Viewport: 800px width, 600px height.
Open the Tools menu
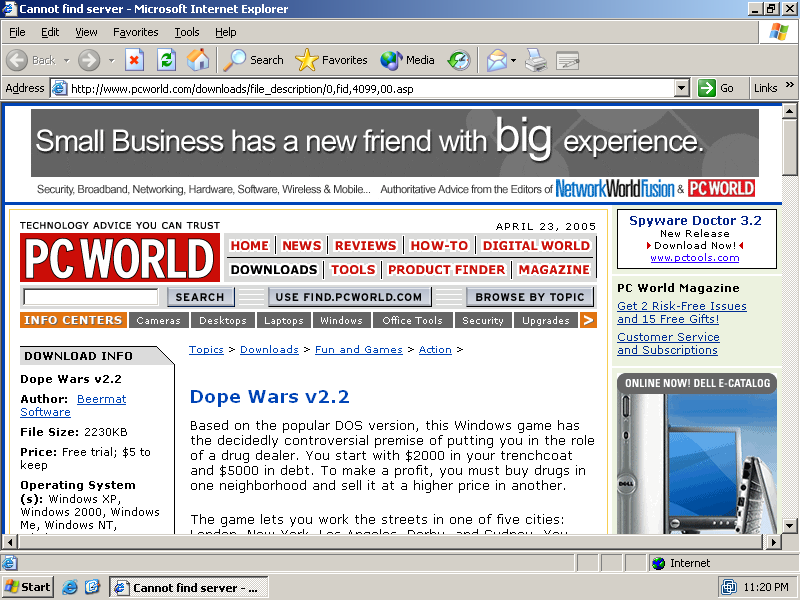pyautogui.click(x=187, y=32)
